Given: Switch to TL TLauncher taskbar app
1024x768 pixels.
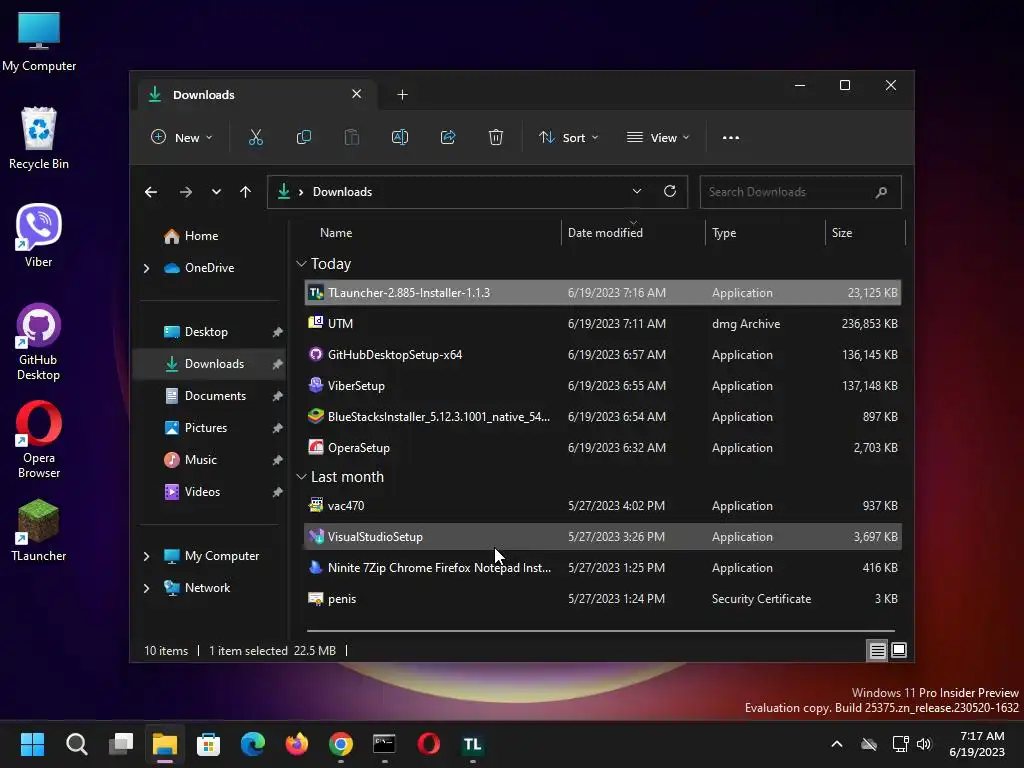Looking at the screenshot, I should (x=472, y=744).
